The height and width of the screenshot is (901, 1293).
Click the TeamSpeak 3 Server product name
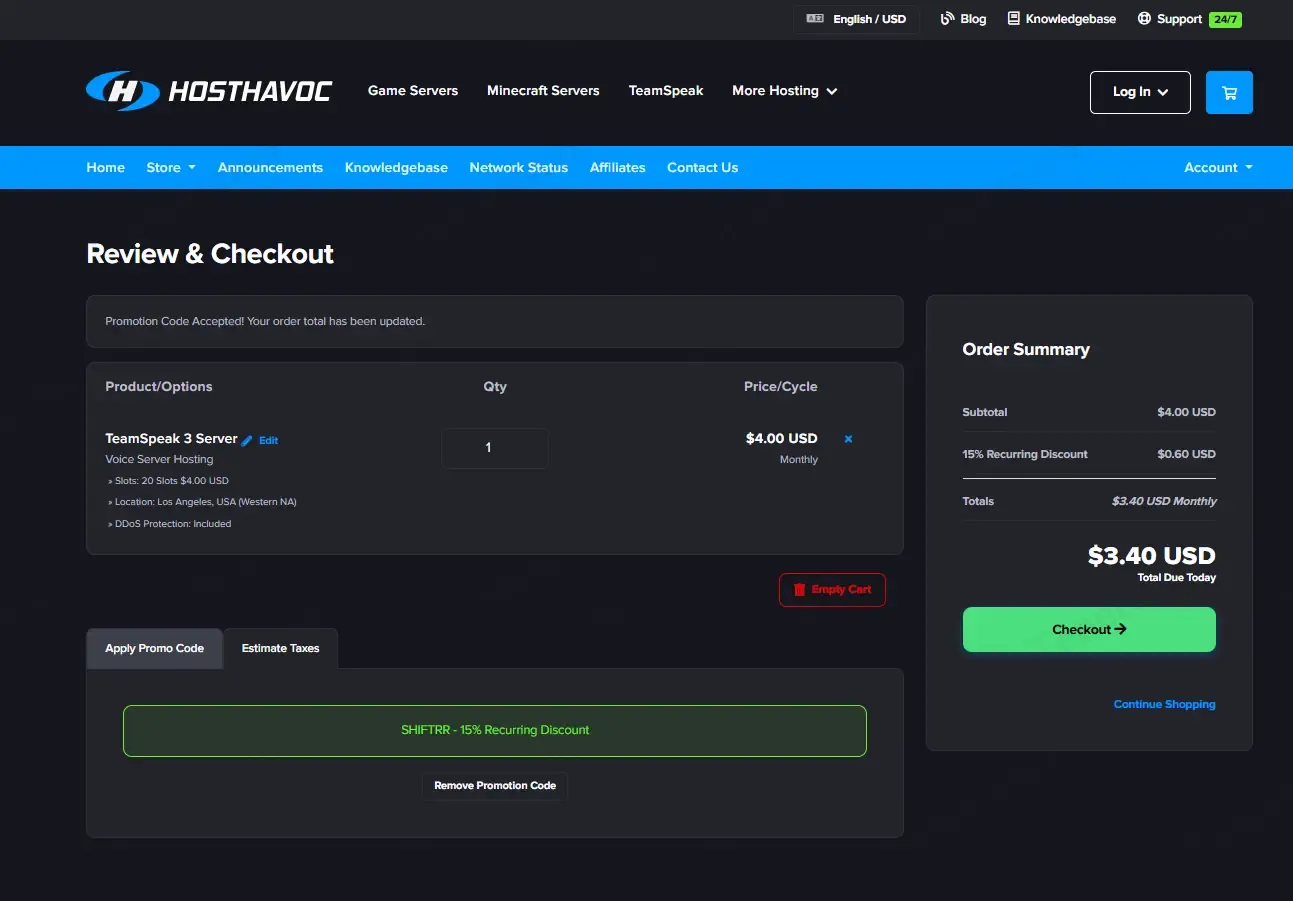(x=171, y=439)
